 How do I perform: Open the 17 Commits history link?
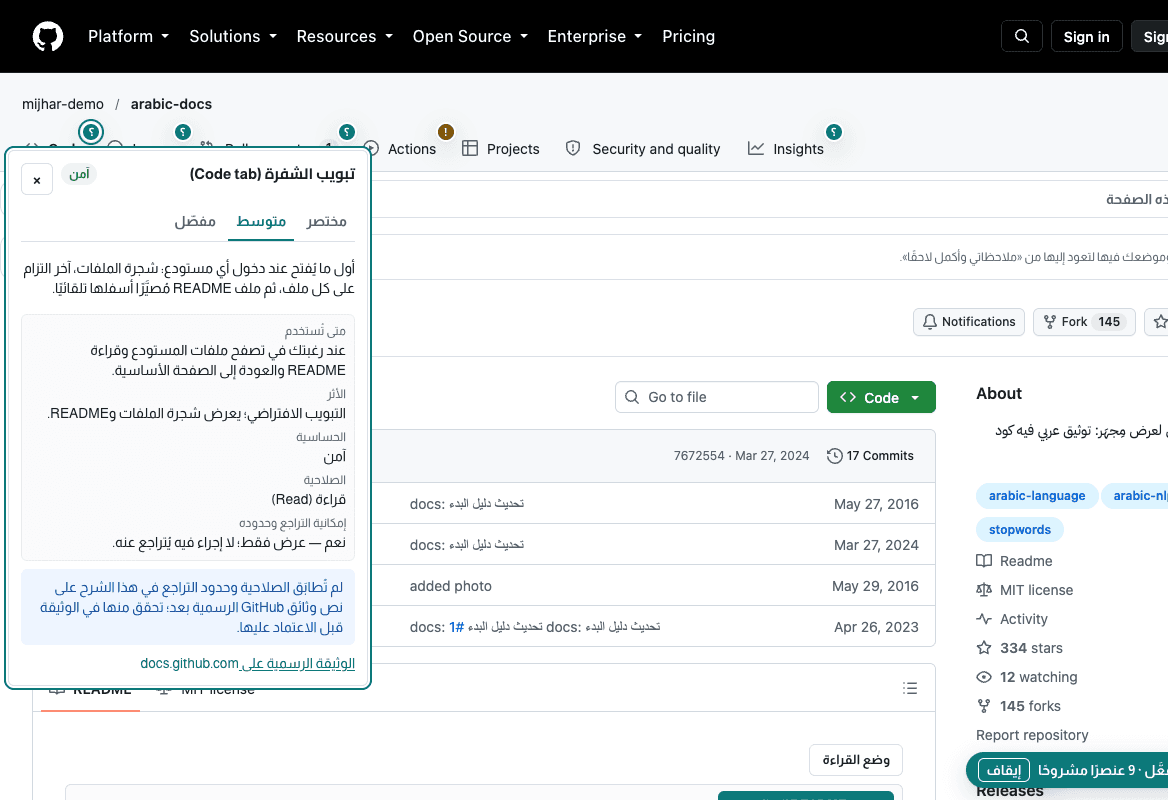870,456
